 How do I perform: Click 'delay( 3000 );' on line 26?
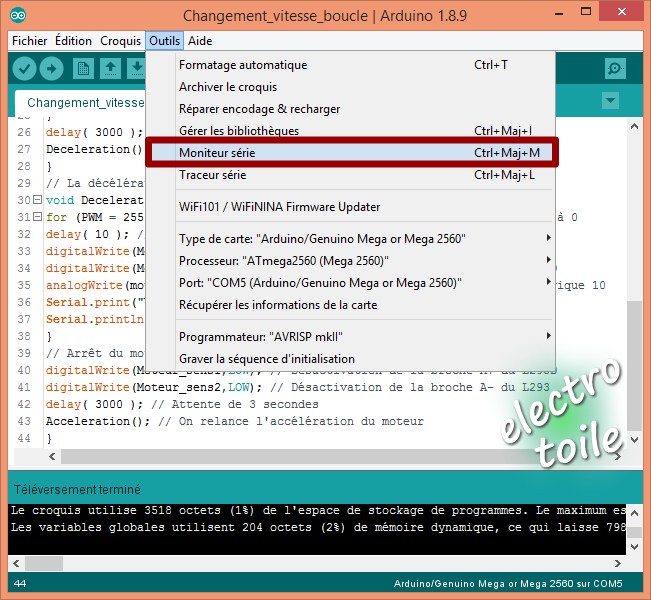94,132
